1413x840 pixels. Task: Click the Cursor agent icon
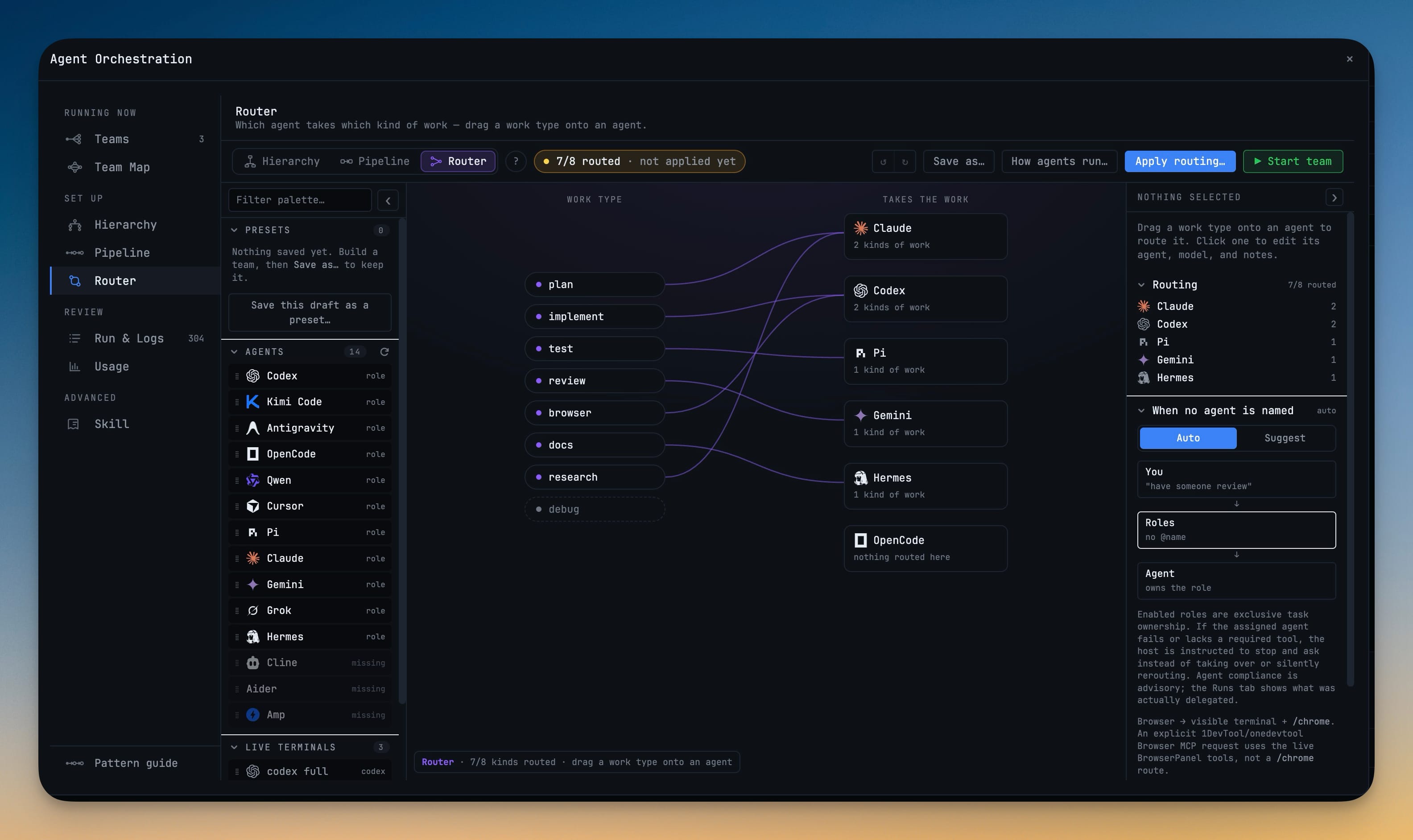tap(252, 506)
